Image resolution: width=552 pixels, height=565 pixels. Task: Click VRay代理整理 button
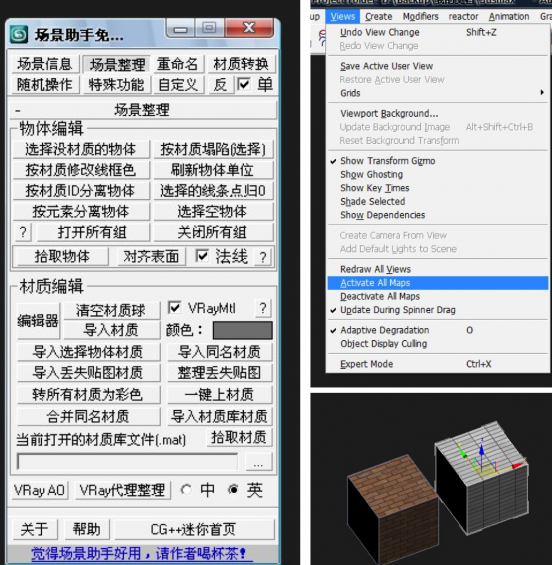[123, 490]
